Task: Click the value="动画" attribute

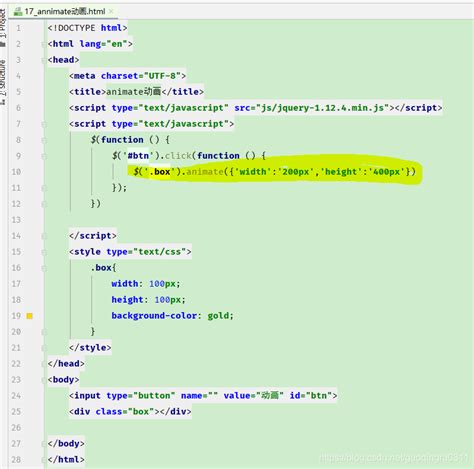Action: [x=253, y=396]
